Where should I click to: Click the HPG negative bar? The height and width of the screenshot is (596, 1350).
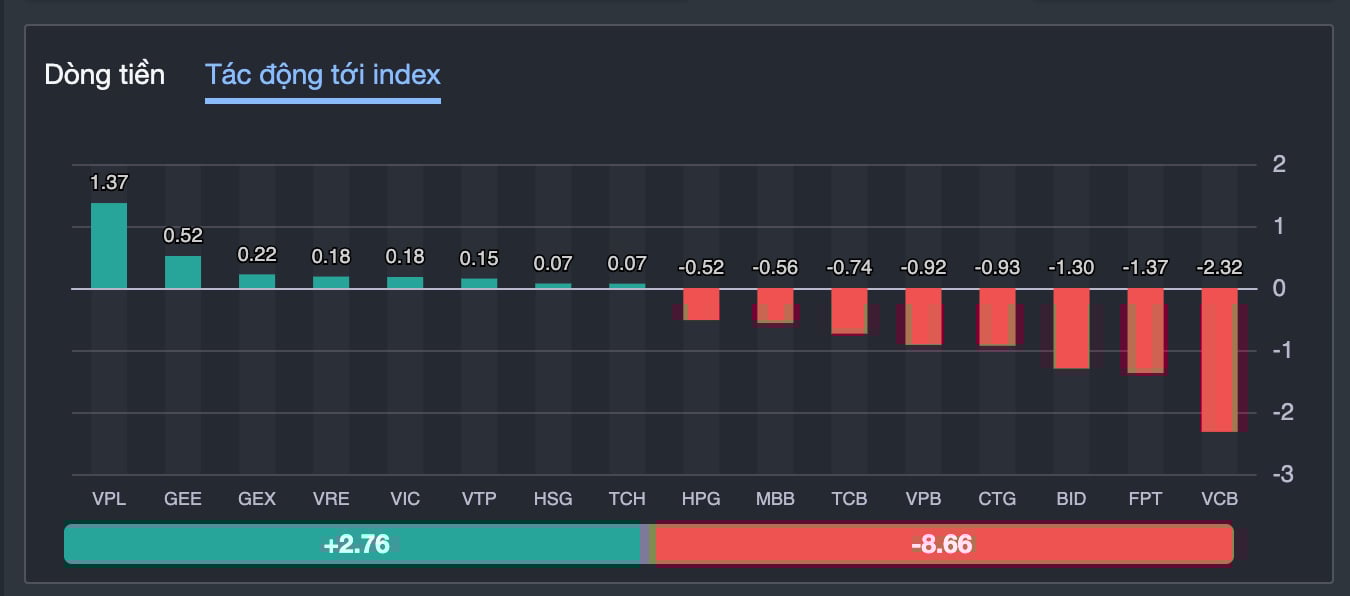[x=701, y=304]
